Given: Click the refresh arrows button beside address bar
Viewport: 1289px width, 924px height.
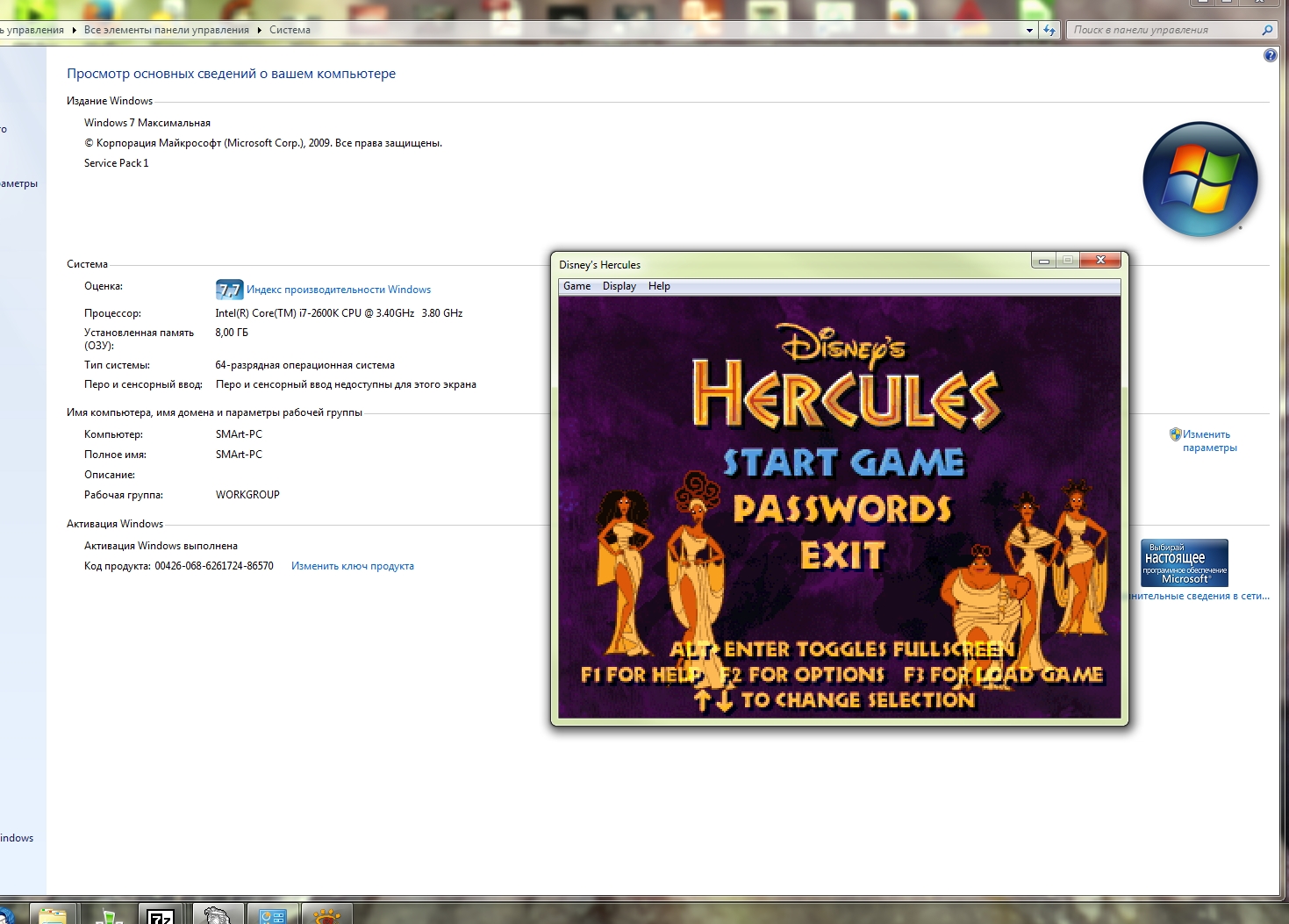Looking at the screenshot, I should coord(1049,30).
